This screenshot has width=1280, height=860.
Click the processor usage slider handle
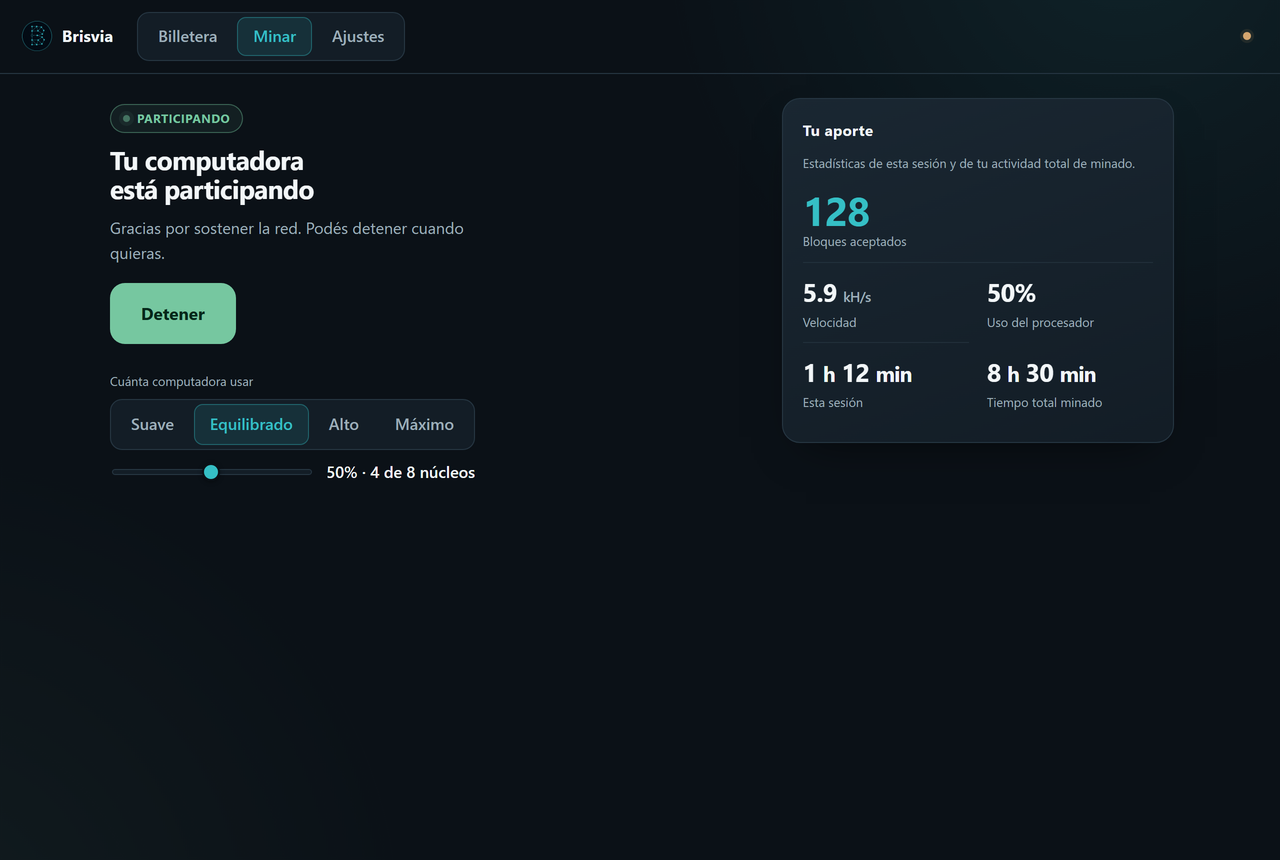point(211,472)
